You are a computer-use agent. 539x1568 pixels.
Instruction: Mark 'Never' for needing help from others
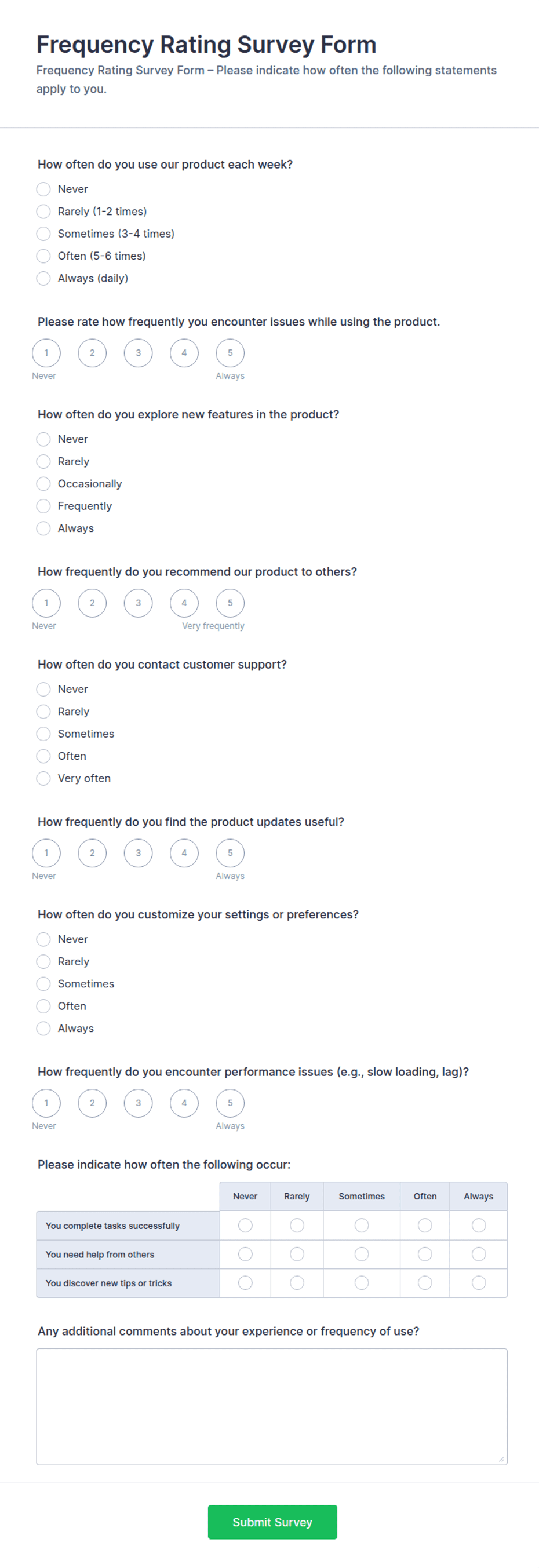point(245,1254)
